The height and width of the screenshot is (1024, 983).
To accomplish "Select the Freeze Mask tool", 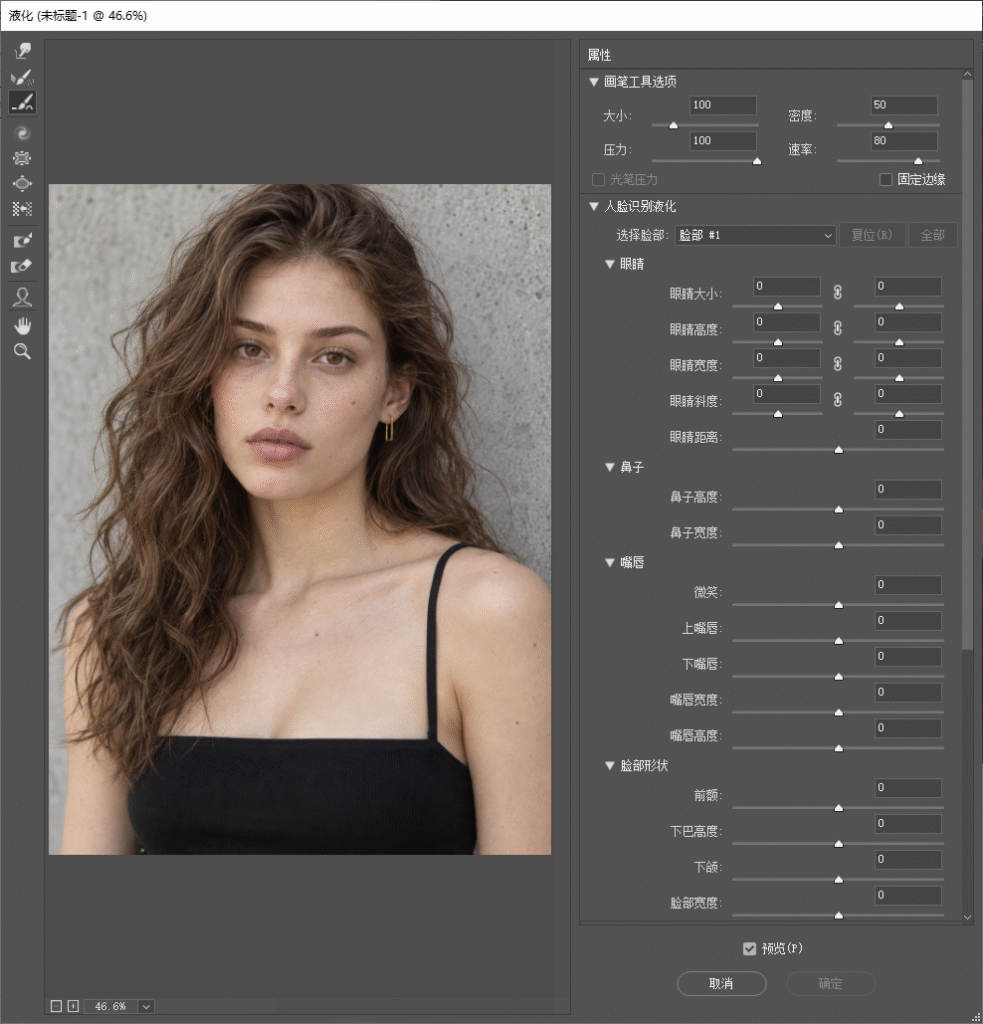I will [22, 240].
